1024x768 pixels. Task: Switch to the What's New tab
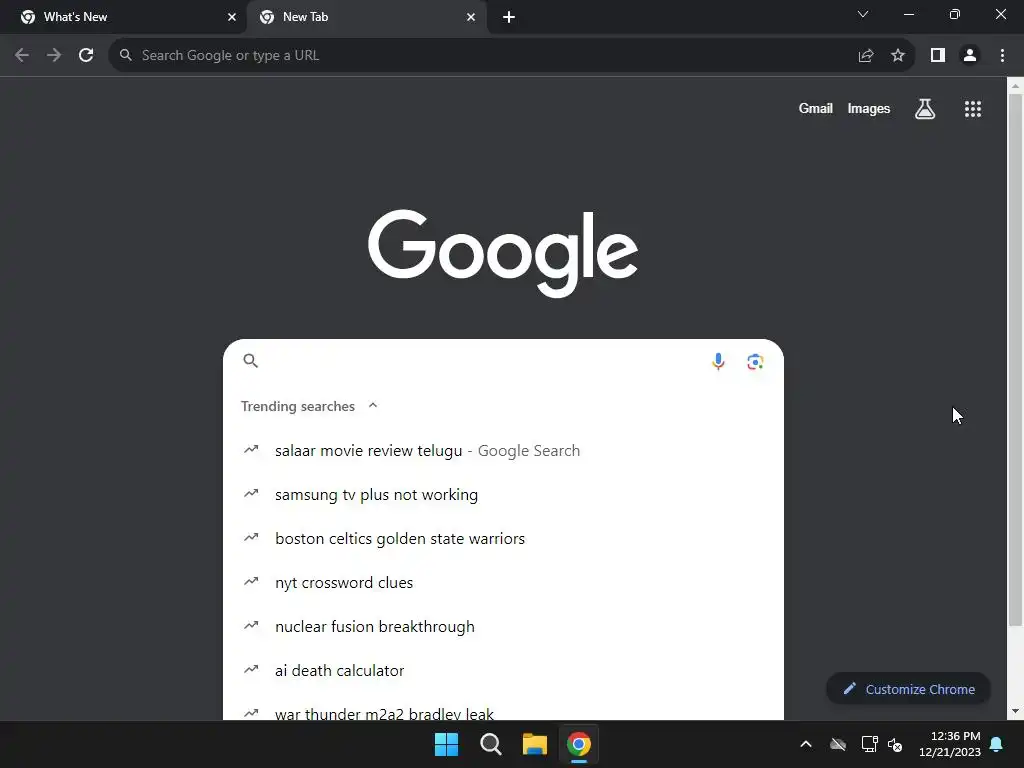tap(124, 17)
